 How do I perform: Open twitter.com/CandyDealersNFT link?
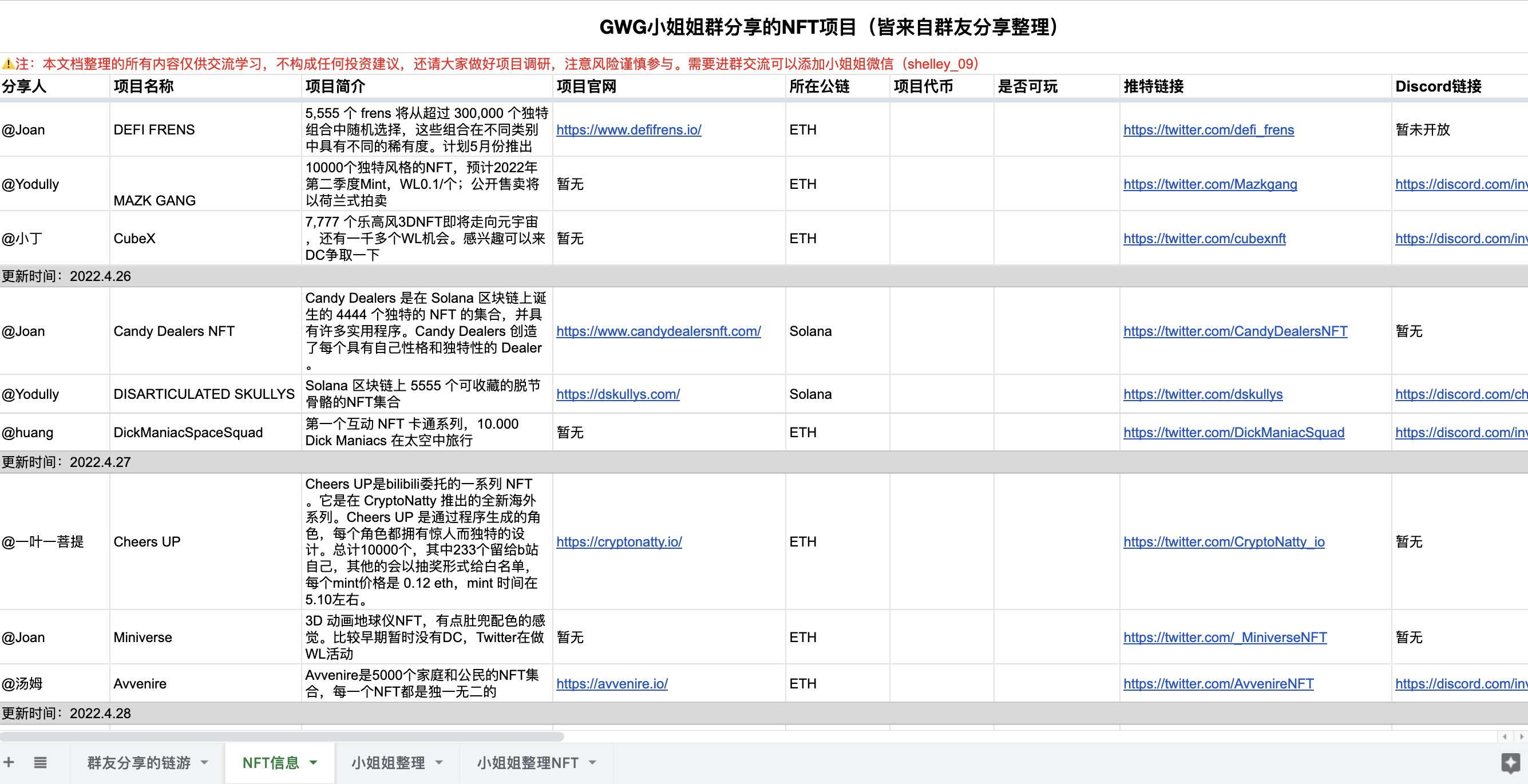(x=1236, y=331)
